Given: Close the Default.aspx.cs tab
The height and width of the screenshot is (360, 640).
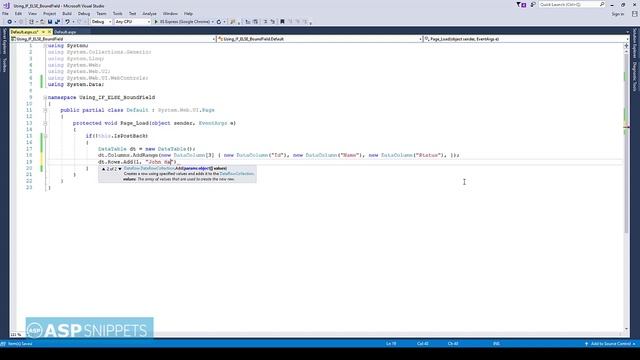Looking at the screenshot, I should [49, 32].
